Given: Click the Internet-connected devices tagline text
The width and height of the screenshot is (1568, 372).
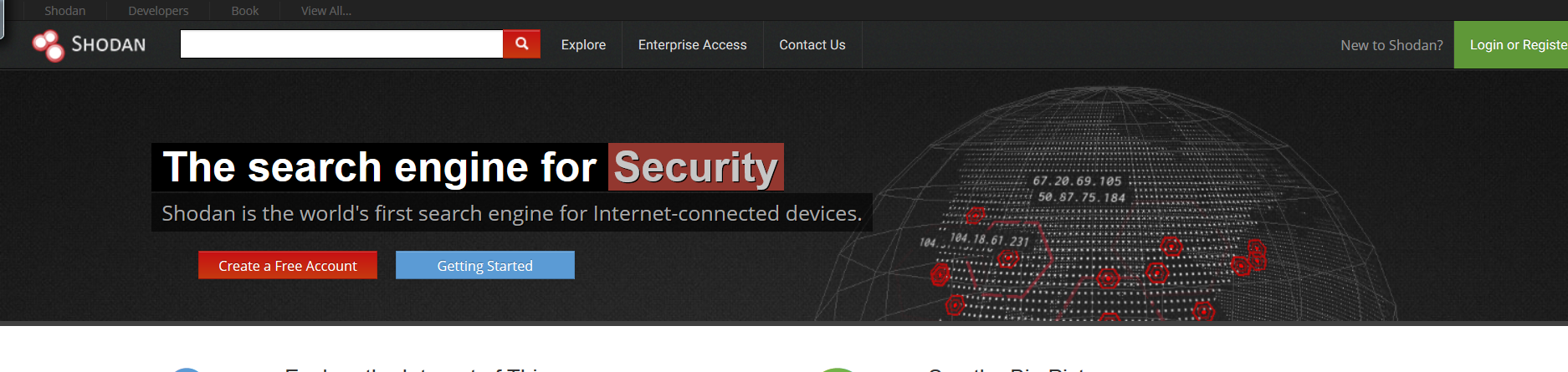Looking at the screenshot, I should (x=511, y=214).
